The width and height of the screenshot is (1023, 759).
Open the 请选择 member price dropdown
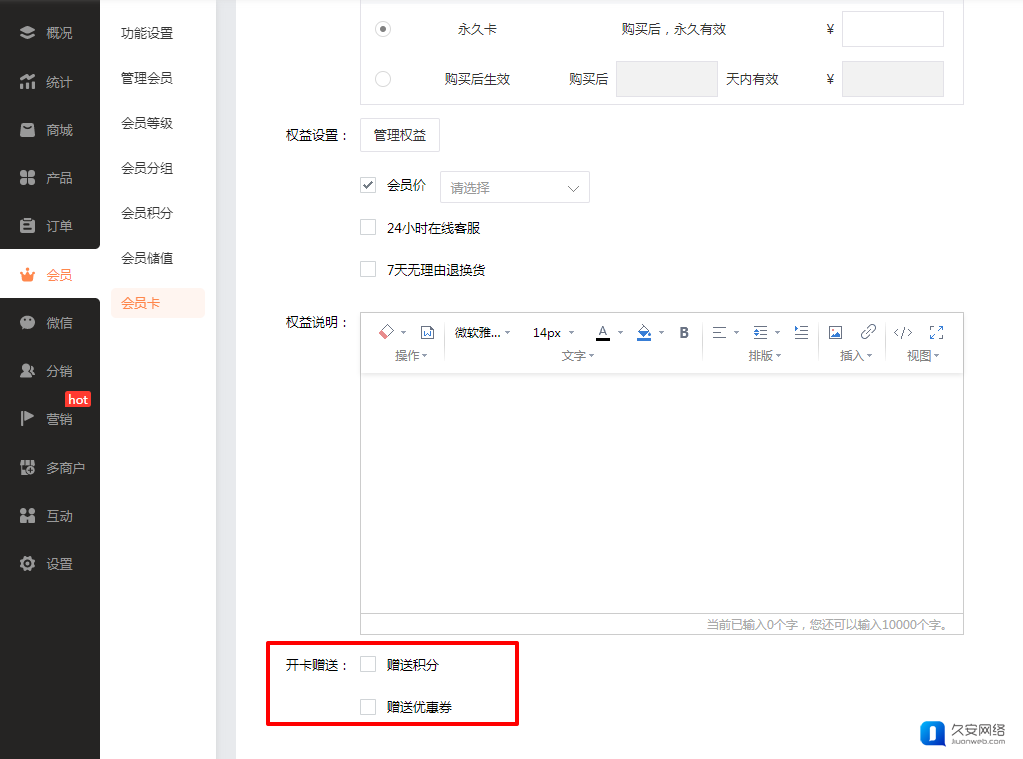coord(514,187)
